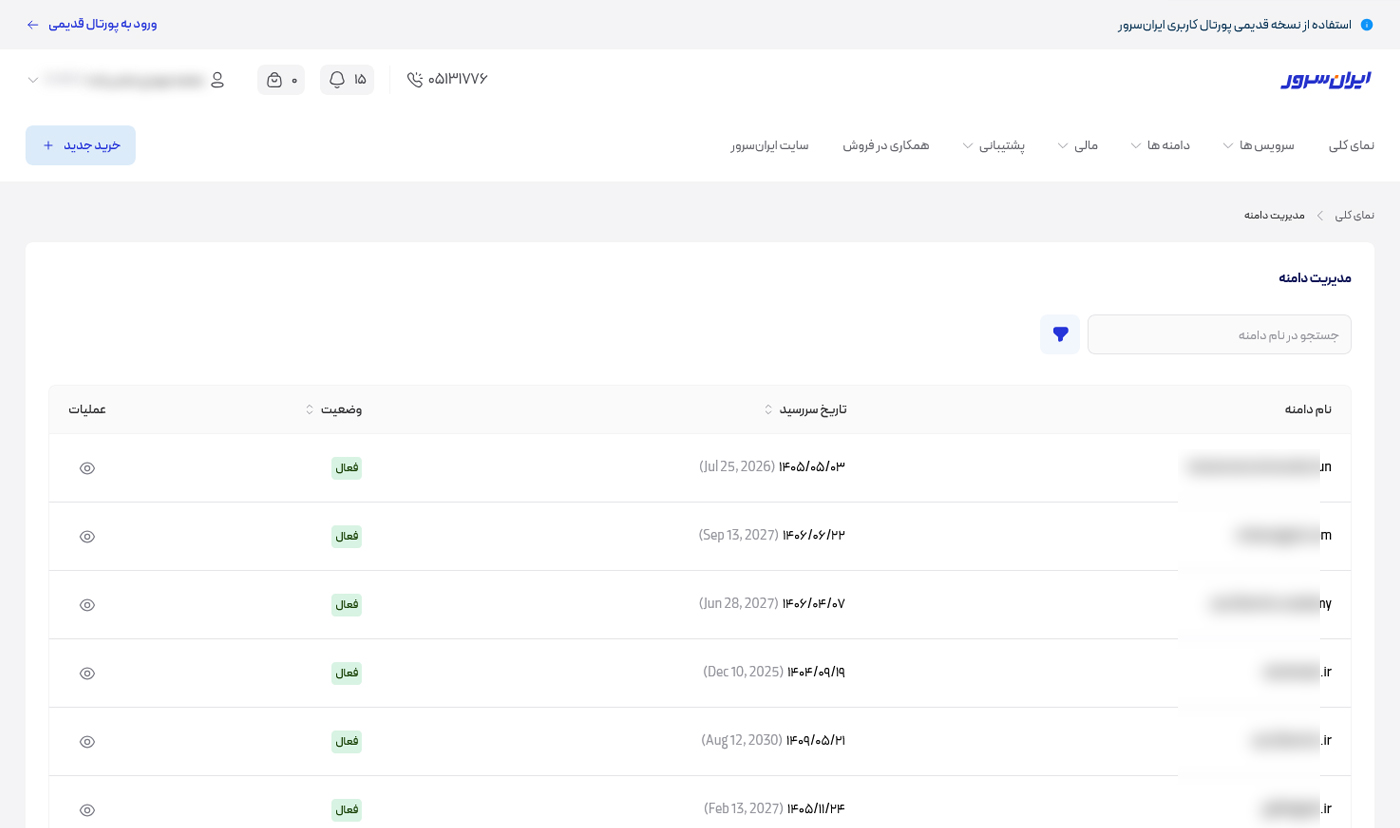The height and width of the screenshot is (828, 1400).
Task: Expand the دامنه ها dropdown menu
Action: pos(1160,145)
